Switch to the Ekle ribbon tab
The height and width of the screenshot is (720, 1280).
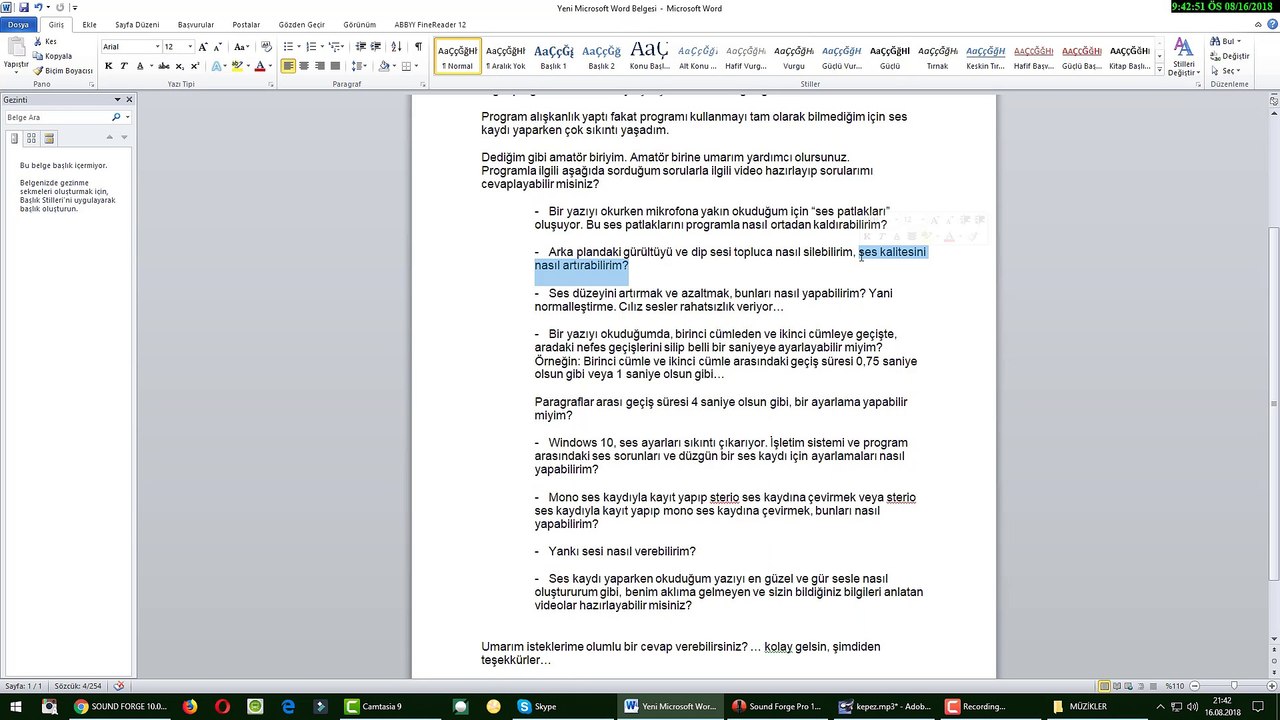90,24
